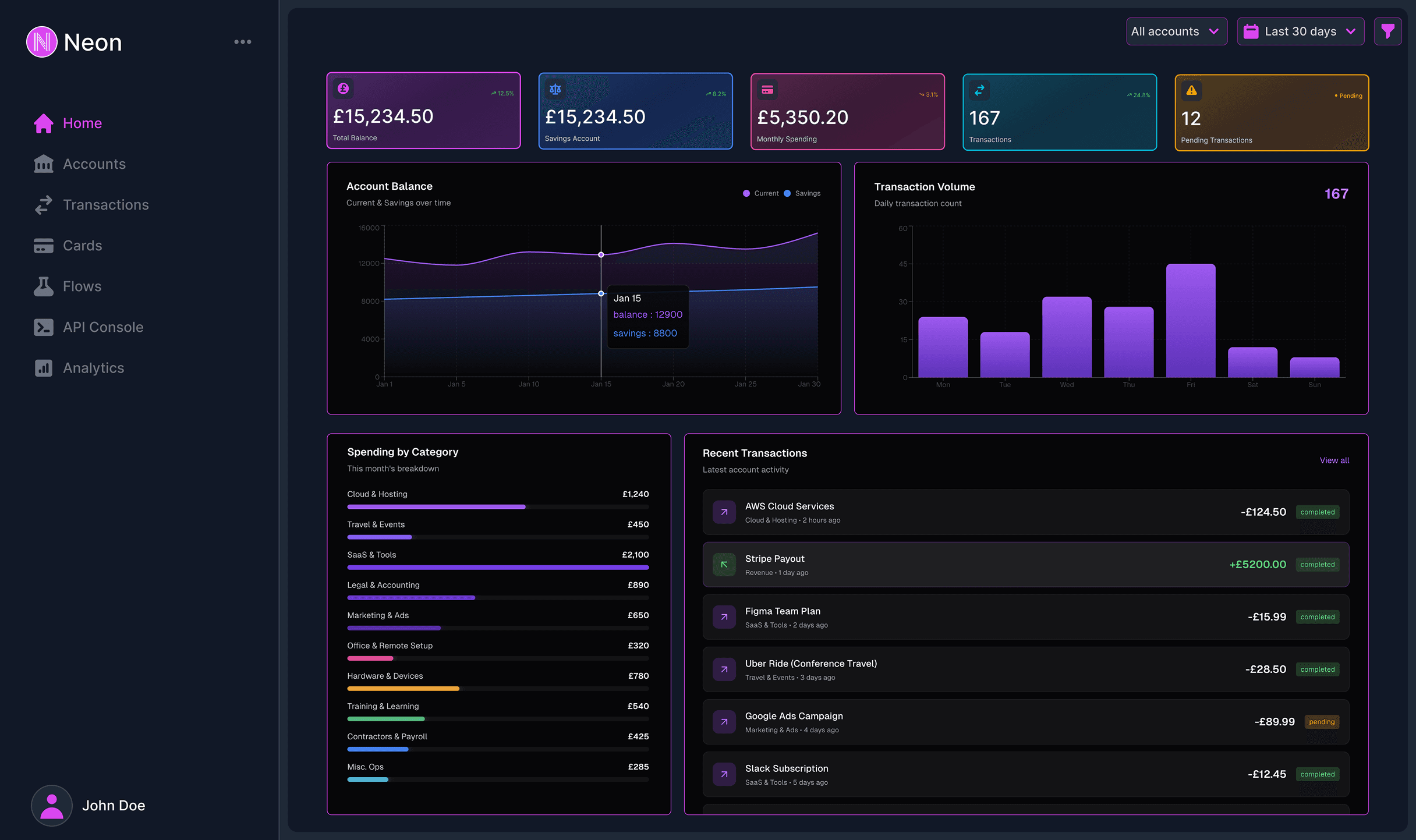The height and width of the screenshot is (840, 1416).
Task: Toggle the Savings series in the balance legend
Action: [802, 193]
